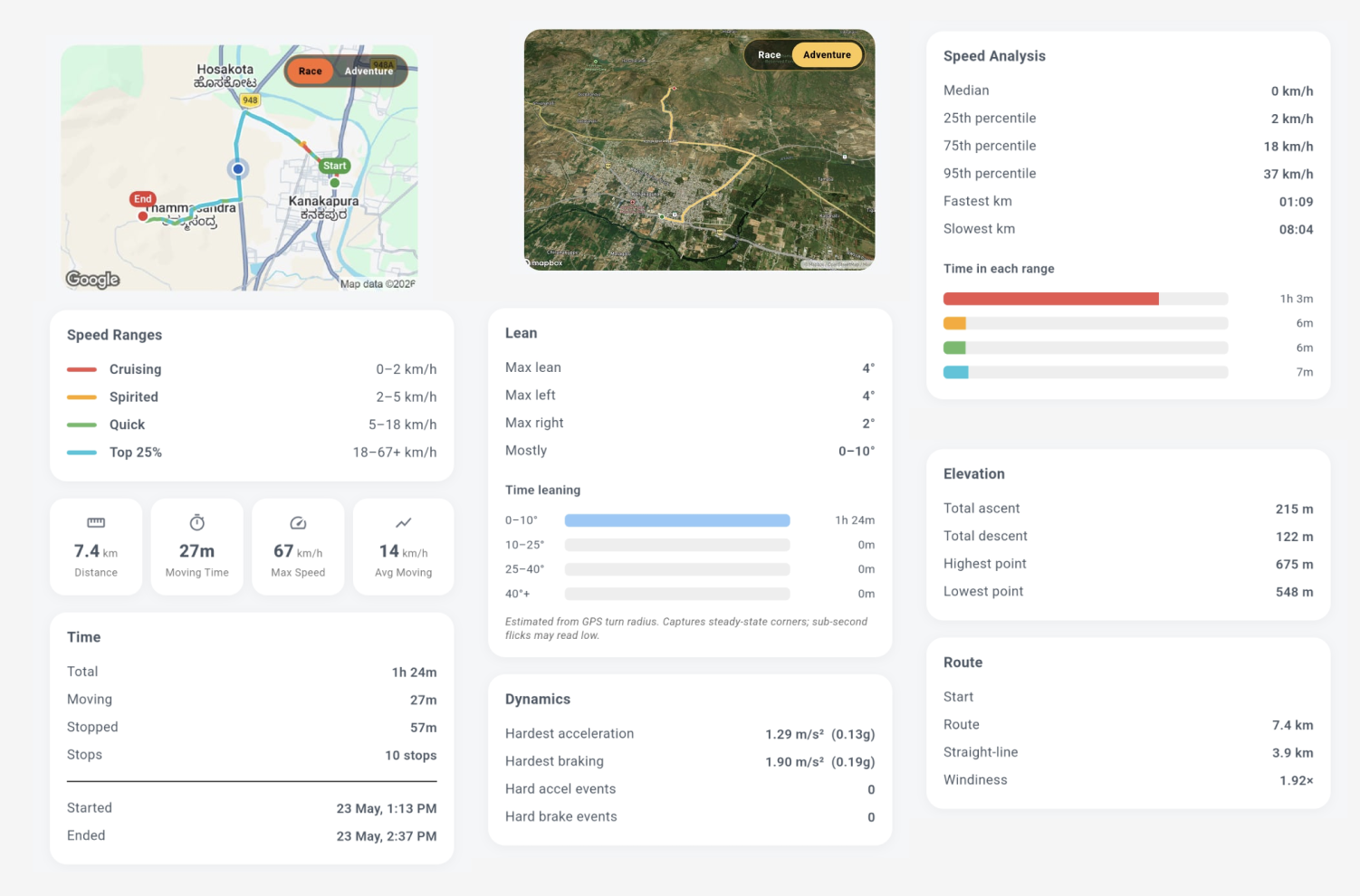Click the Hard brake events label
This screenshot has width=1360, height=896.
(561, 817)
